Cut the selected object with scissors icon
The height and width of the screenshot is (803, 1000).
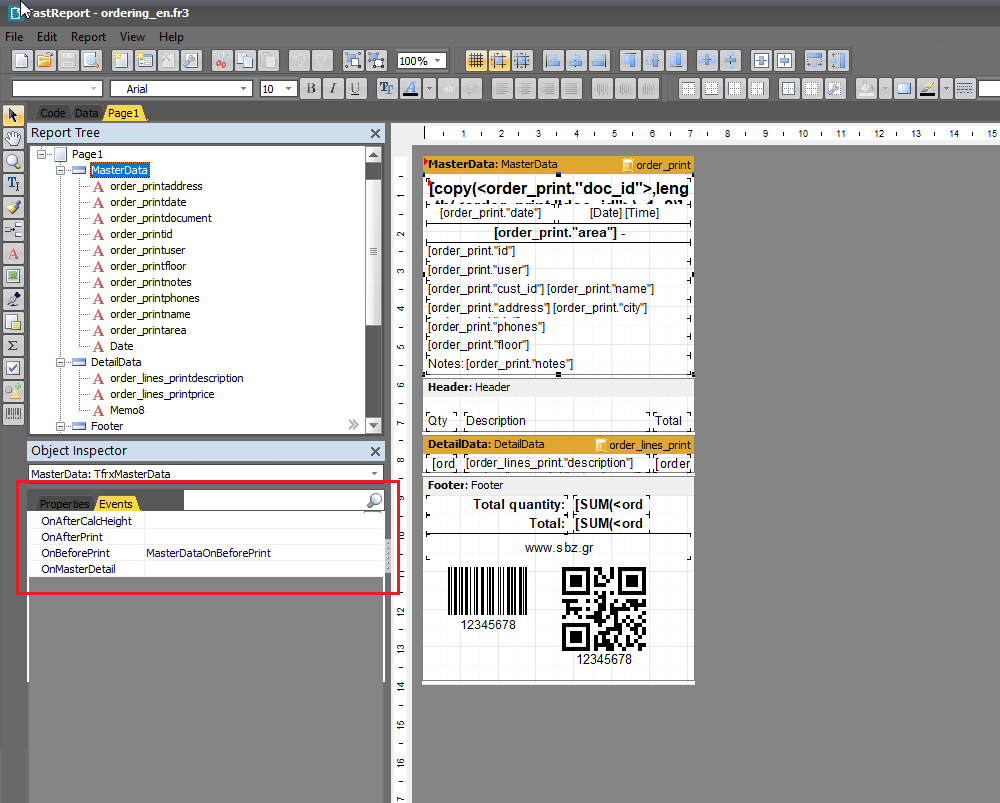(221, 61)
